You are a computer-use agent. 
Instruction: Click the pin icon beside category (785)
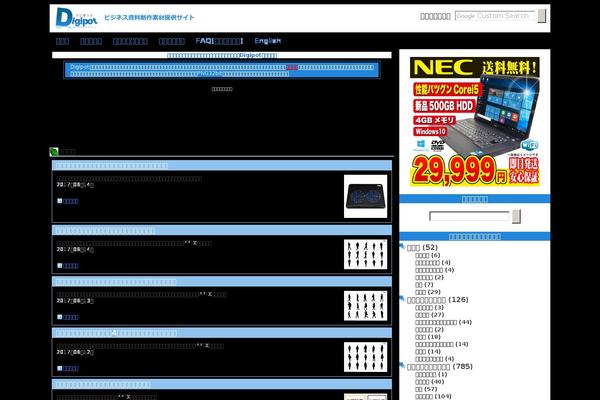402,366
